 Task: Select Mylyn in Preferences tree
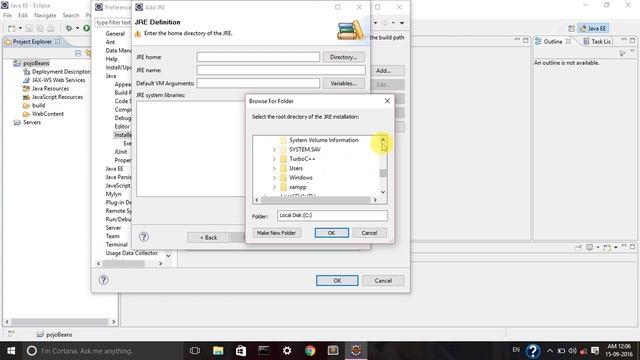[113, 194]
